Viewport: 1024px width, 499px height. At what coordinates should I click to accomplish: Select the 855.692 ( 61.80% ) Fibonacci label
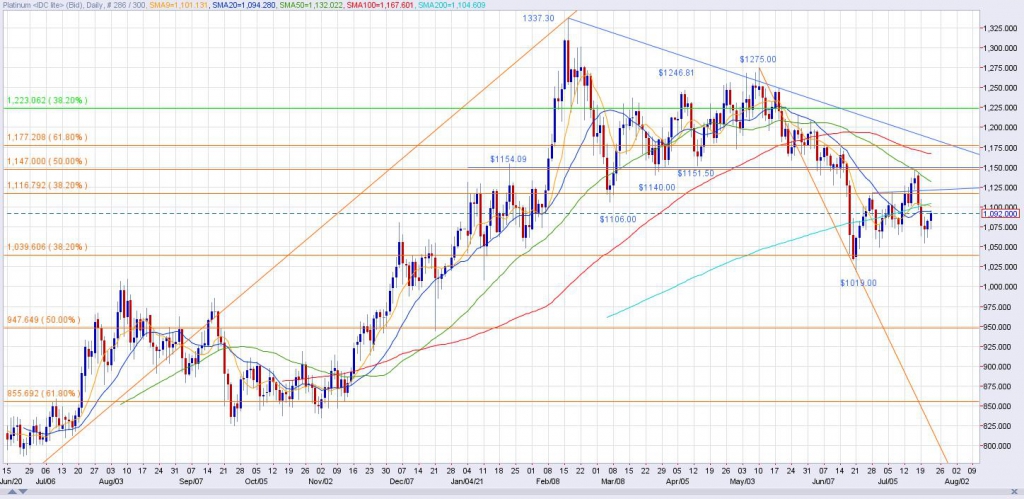click(44, 394)
